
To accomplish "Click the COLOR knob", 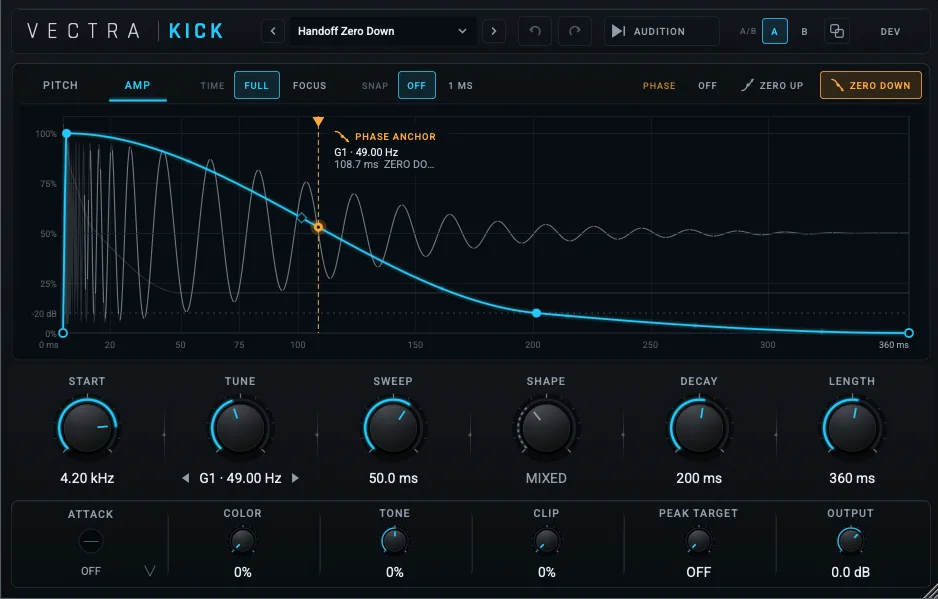I will (x=242, y=541).
